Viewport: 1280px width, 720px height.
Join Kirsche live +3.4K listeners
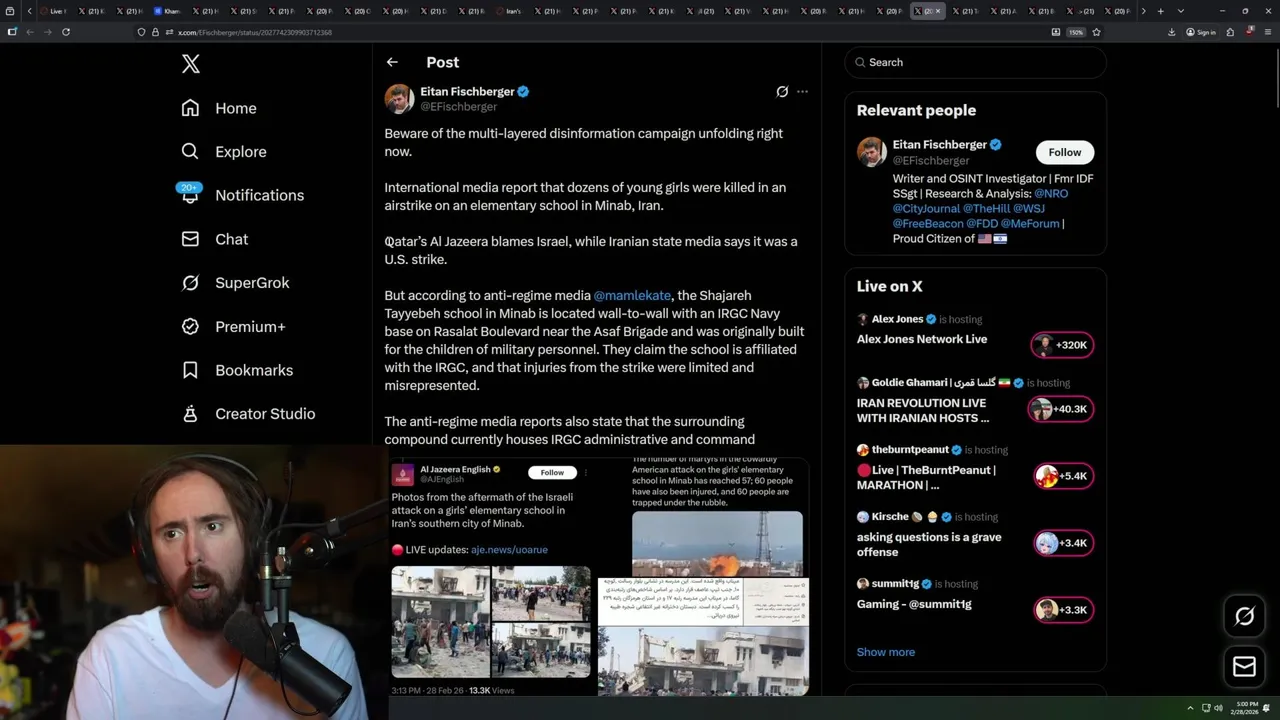(x=1064, y=543)
